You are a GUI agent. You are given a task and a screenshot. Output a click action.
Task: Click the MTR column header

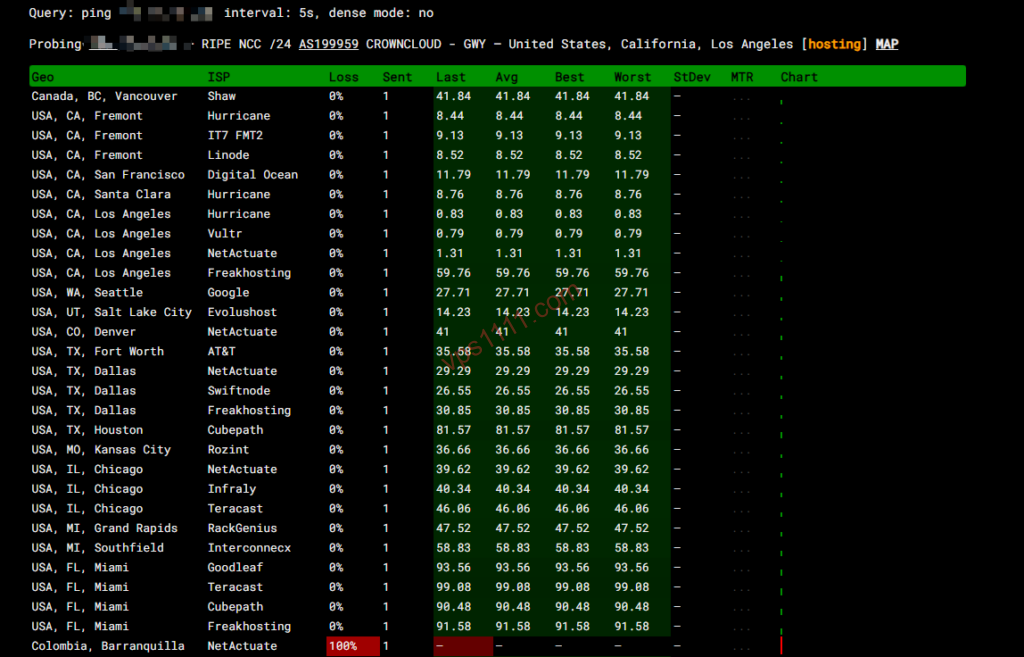(x=742, y=77)
